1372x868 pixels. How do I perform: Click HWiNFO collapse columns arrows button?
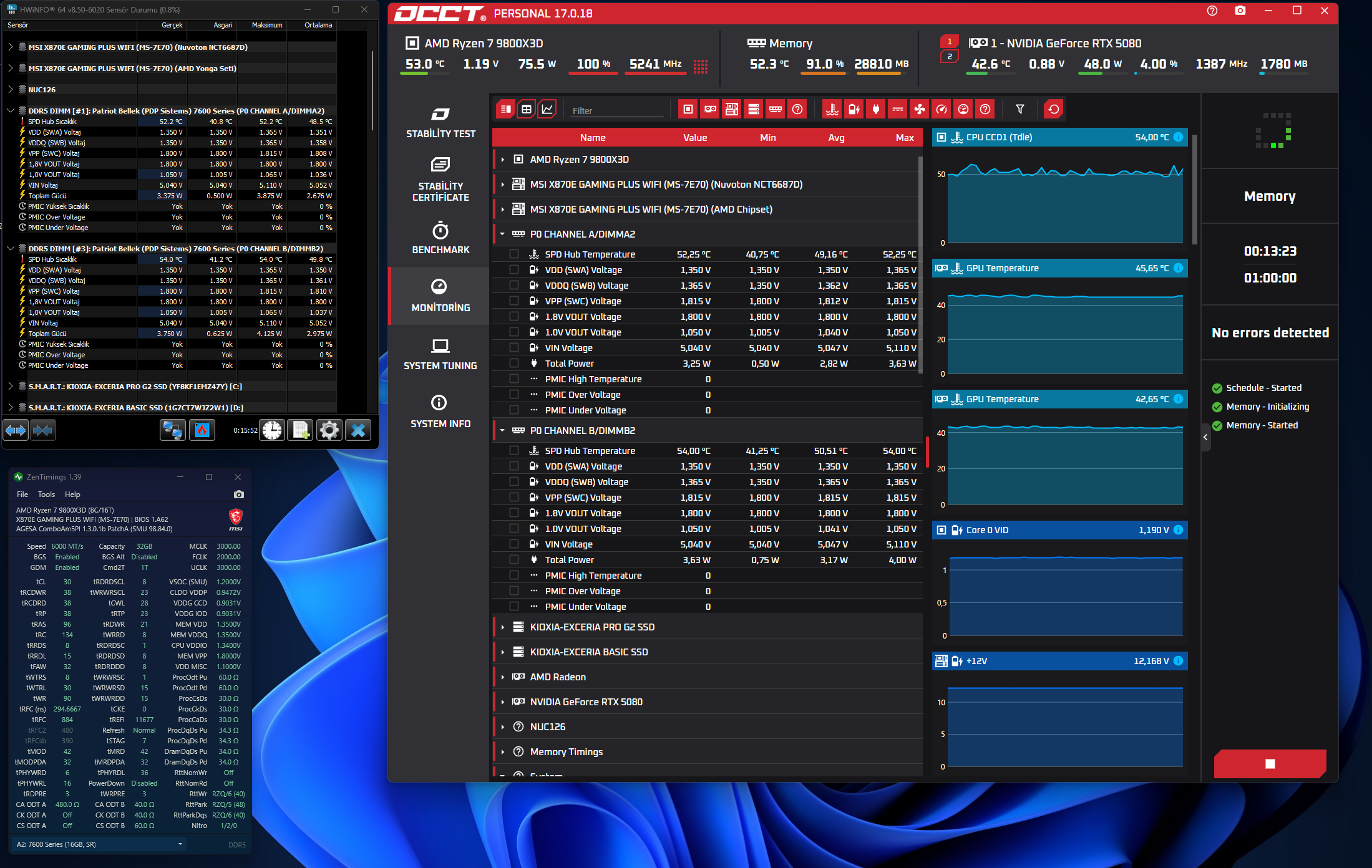[x=42, y=430]
